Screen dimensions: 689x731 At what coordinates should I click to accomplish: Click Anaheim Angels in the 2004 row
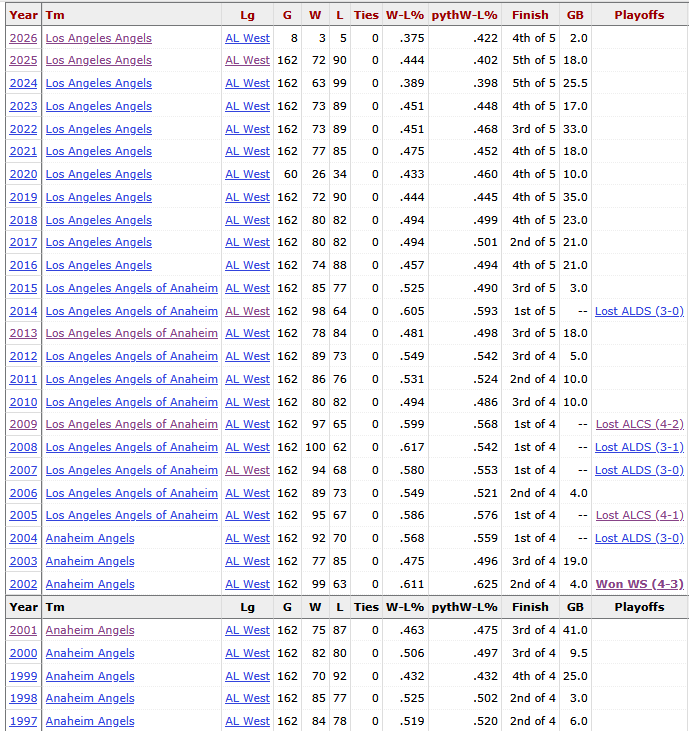(x=90, y=538)
